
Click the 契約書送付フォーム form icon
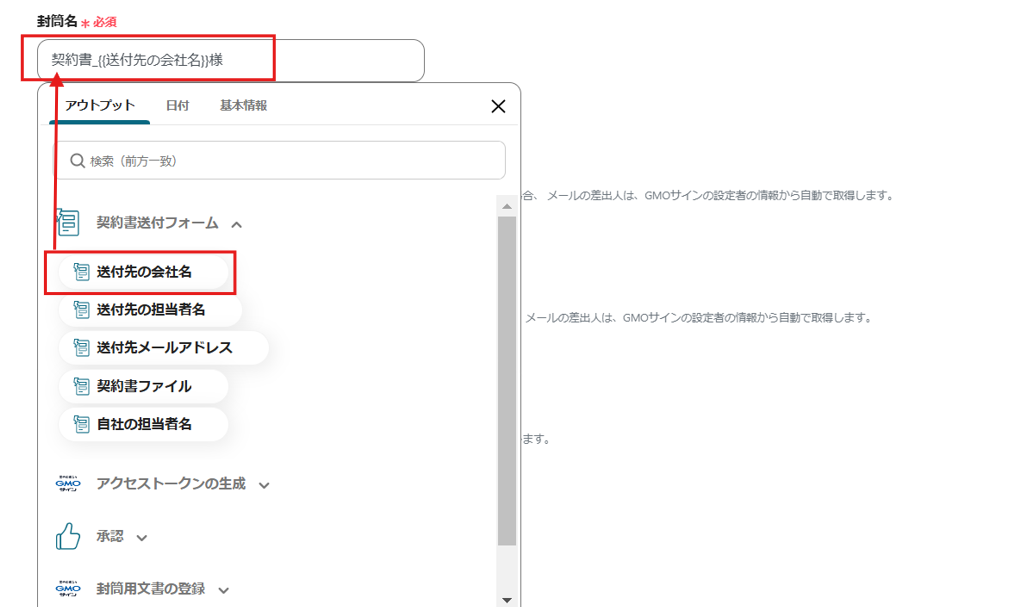(x=67, y=222)
